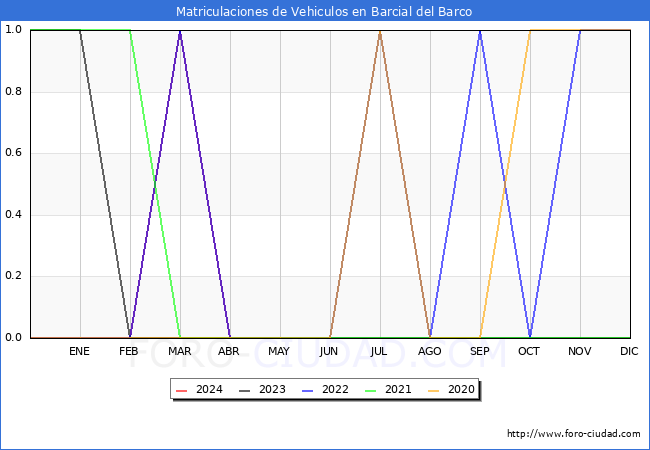Image resolution: width=650 pixels, height=450 pixels.
Task: Click the 2022 blue legend swatch
Action: click(x=308, y=390)
